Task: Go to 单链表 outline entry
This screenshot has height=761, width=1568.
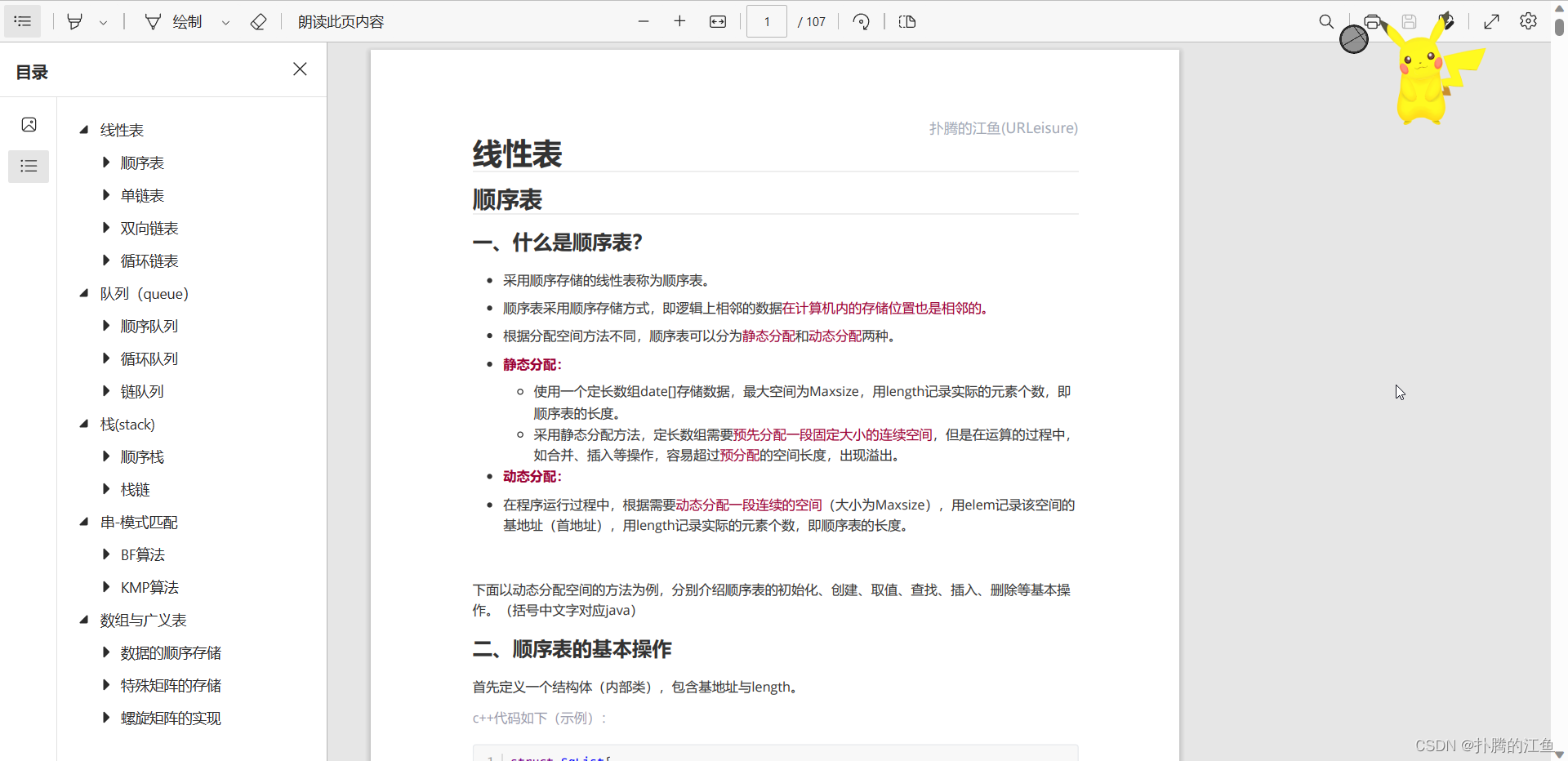Action: [142, 196]
